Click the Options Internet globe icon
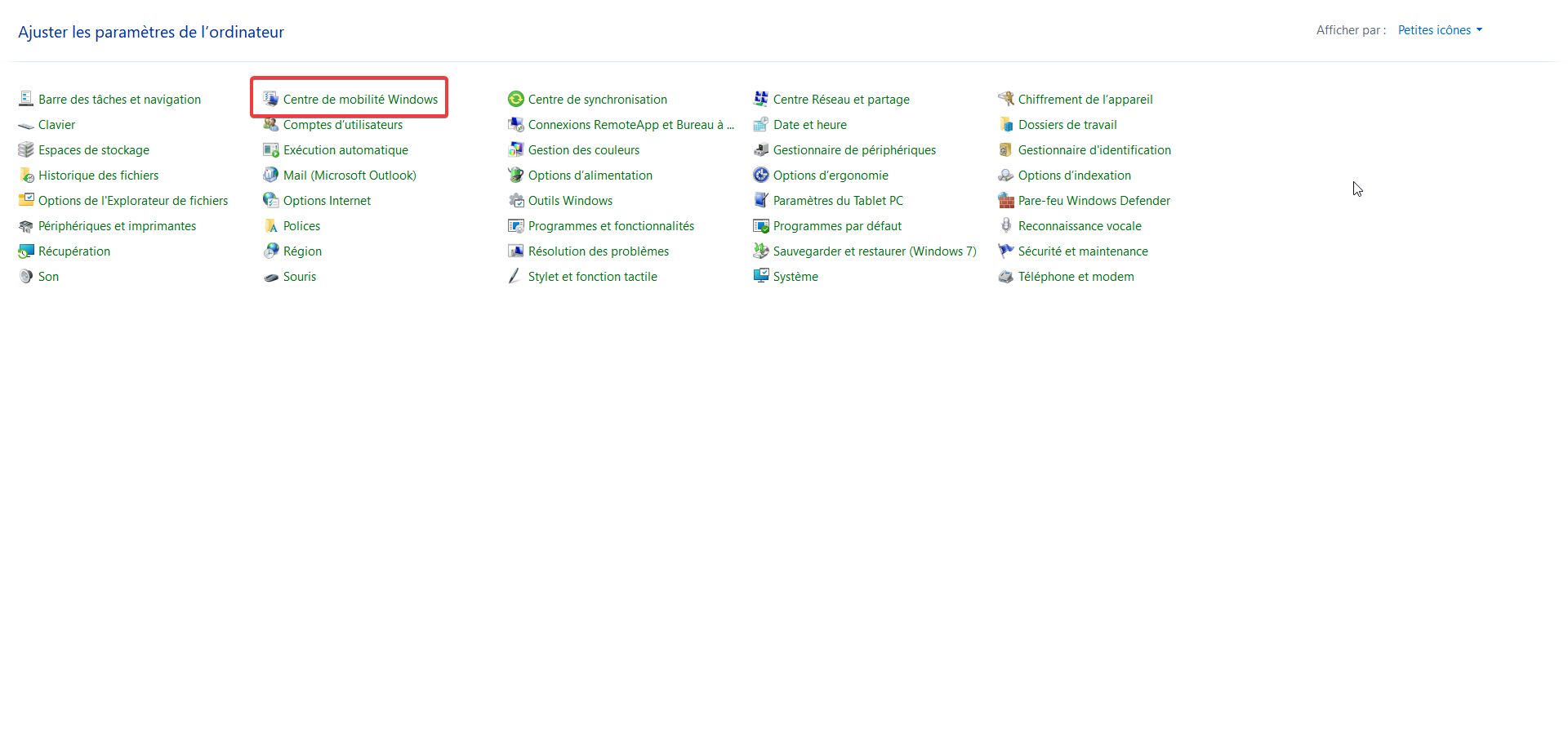This screenshot has width=1568, height=756. pyautogui.click(x=271, y=201)
